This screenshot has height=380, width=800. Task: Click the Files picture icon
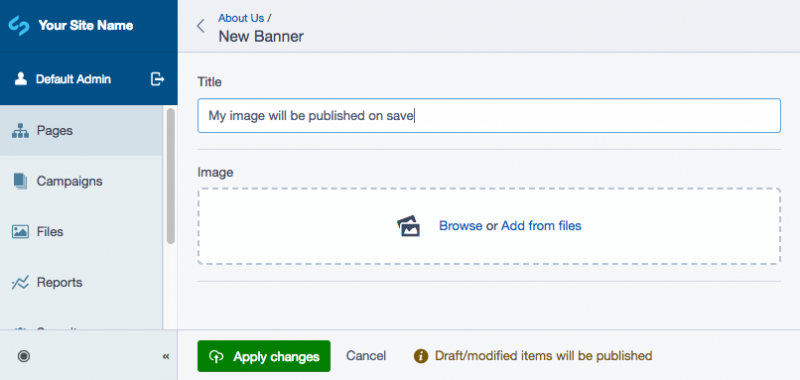pyautogui.click(x=20, y=232)
